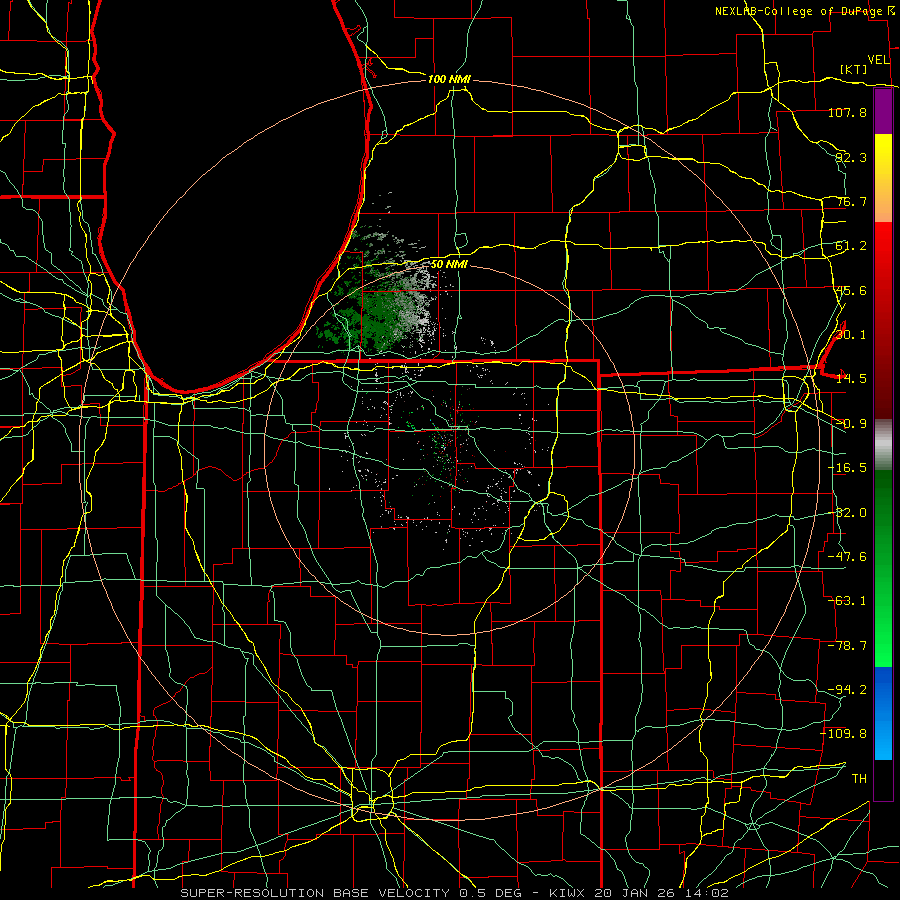
Task: Select the 30.1 legend value
Action: click(851, 335)
